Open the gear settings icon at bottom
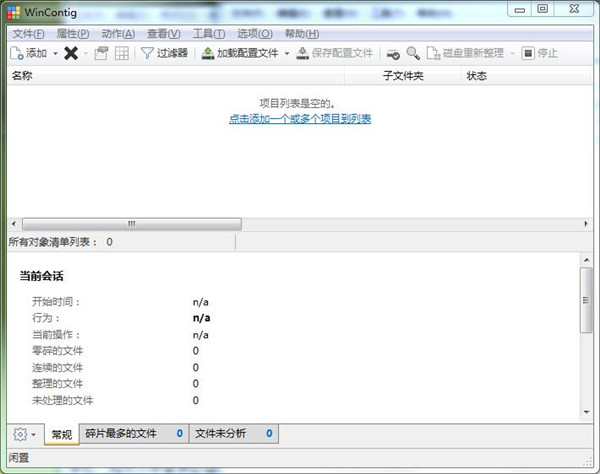The width and height of the screenshot is (600, 474). point(20,434)
